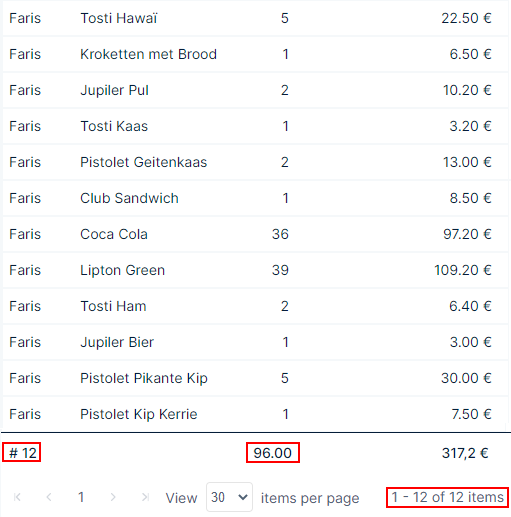The image size is (511, 517).
Task: Select the Kroketten met Brood row
Action: pyautogui.click(x=255, y=54)
